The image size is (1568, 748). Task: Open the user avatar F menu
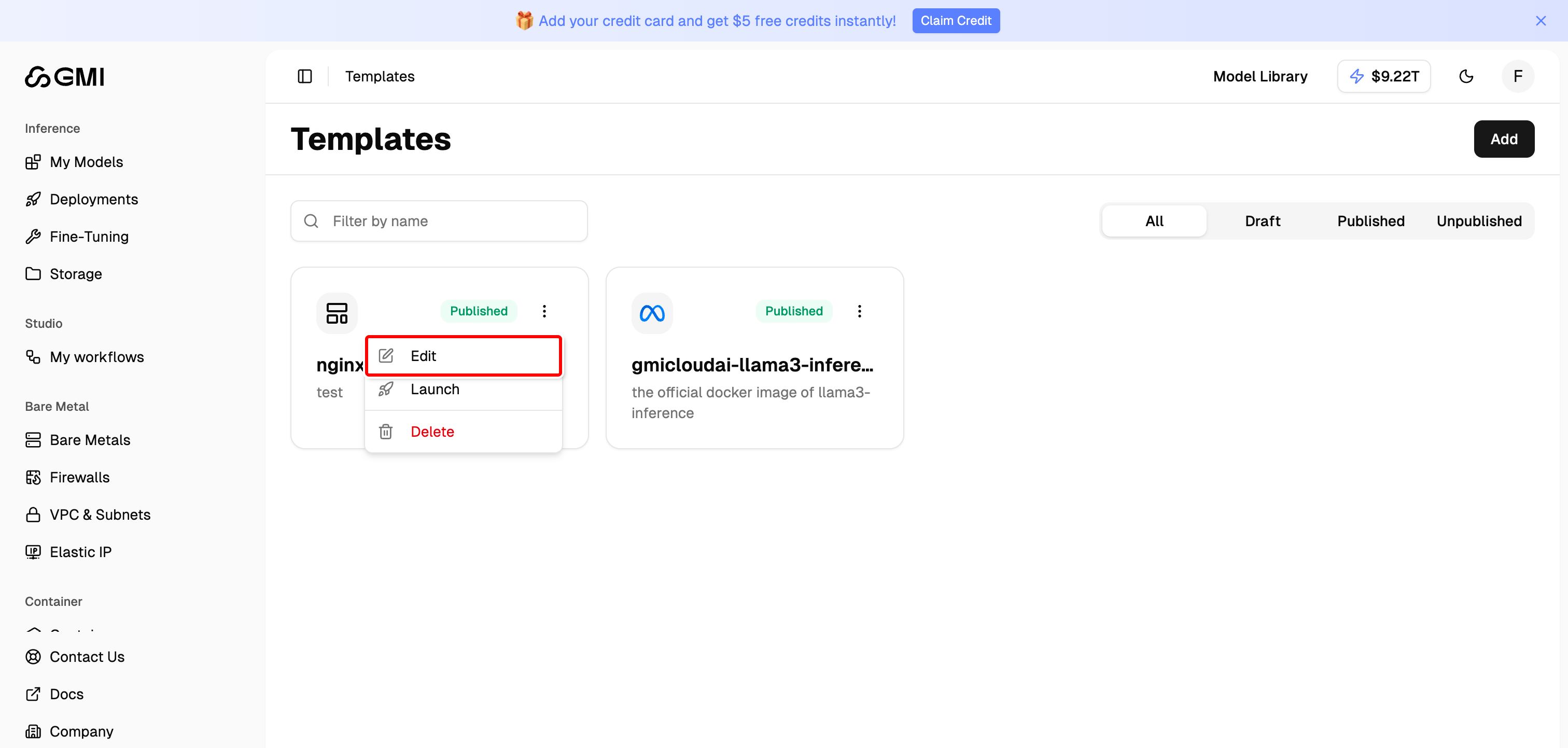click(1517, 76)
